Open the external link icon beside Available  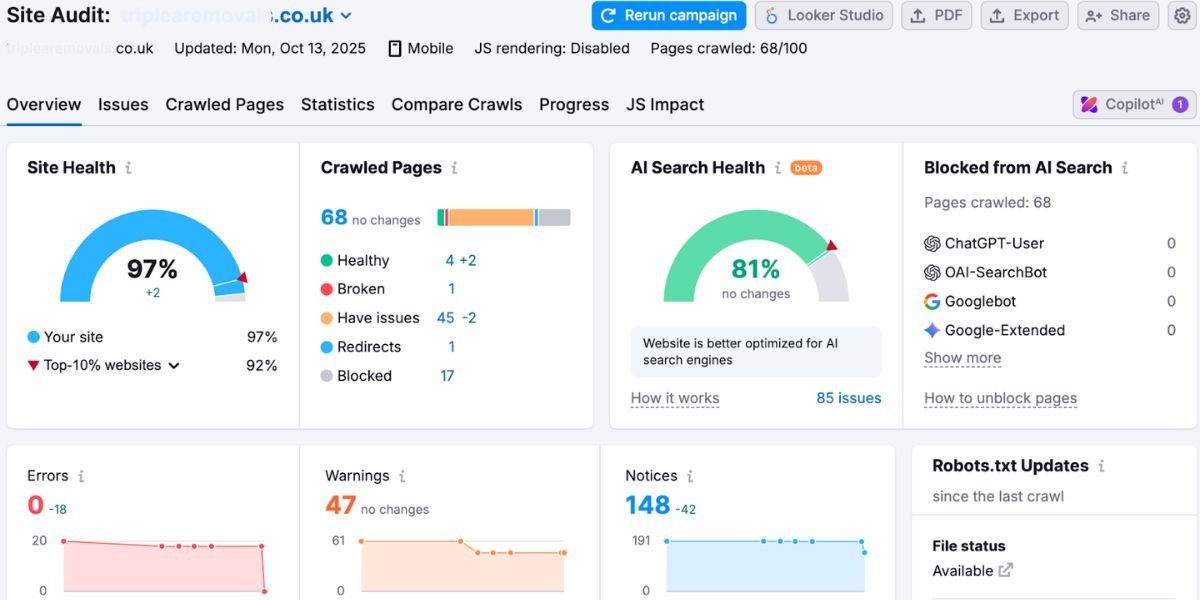tap(1006, 570)
